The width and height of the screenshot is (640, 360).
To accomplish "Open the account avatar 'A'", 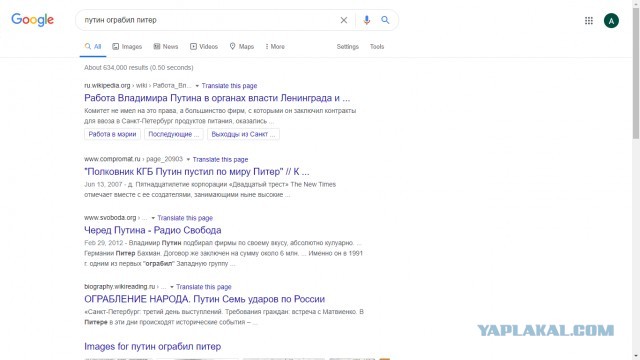I will [611, 21].
